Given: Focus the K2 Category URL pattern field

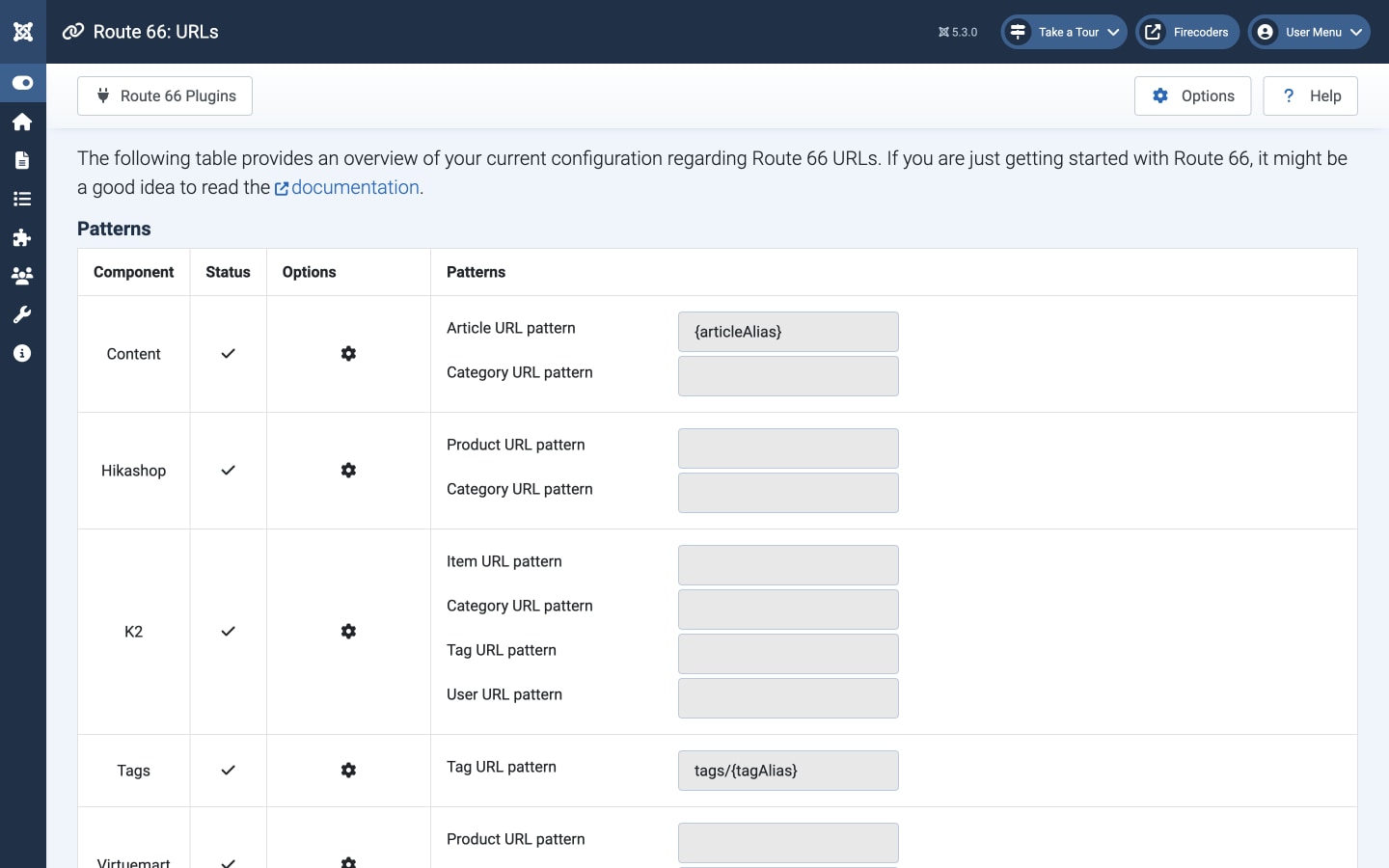Looking at the screenshot, I should 788,610.
